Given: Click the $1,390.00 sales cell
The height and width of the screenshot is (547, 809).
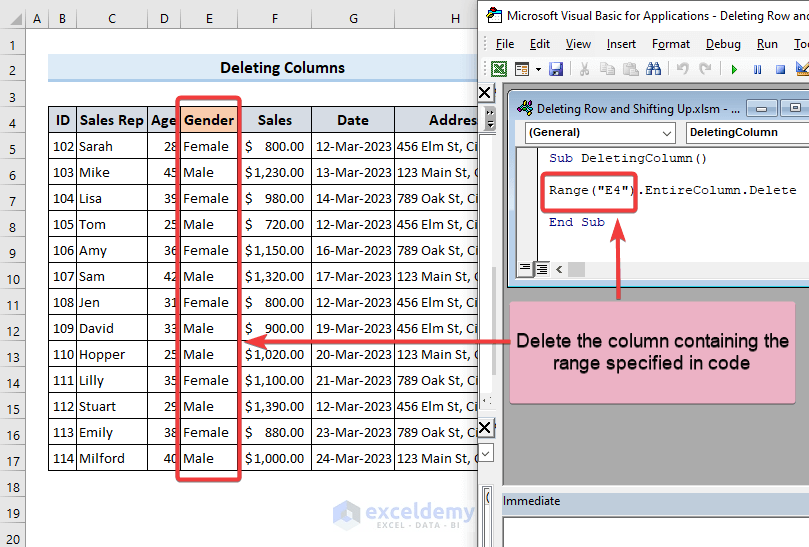Looking at the screenshot, I should 274,407.
